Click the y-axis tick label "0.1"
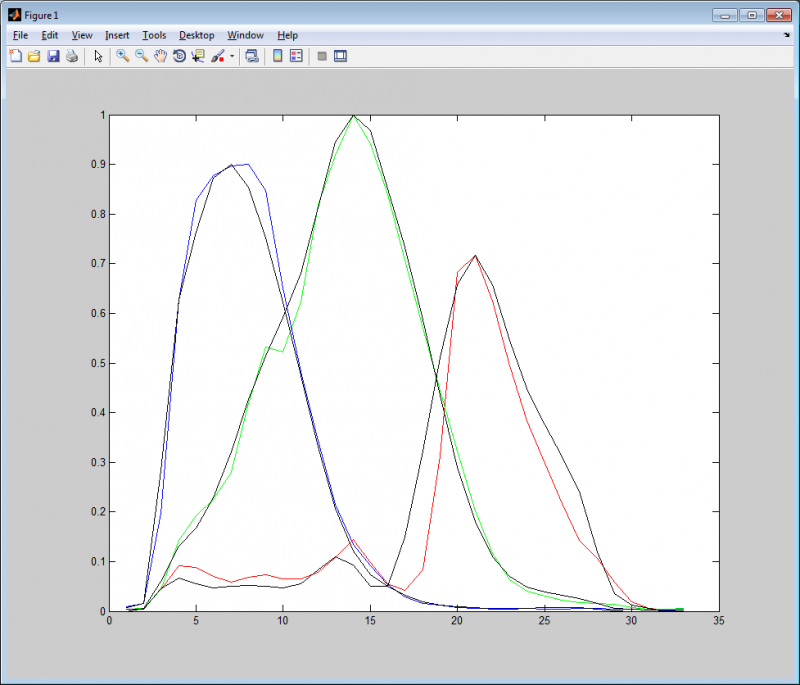800x685 pixels. (98, 562)
